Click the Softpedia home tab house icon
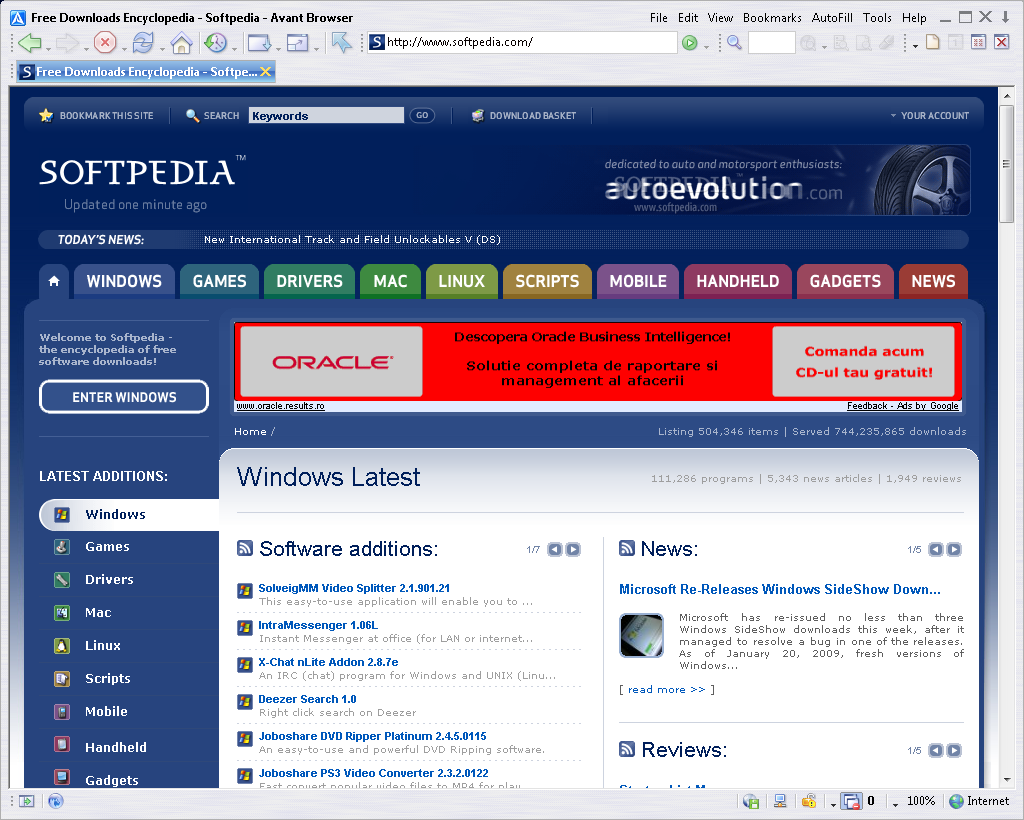 pyautogui.click(x=54, y=281)
